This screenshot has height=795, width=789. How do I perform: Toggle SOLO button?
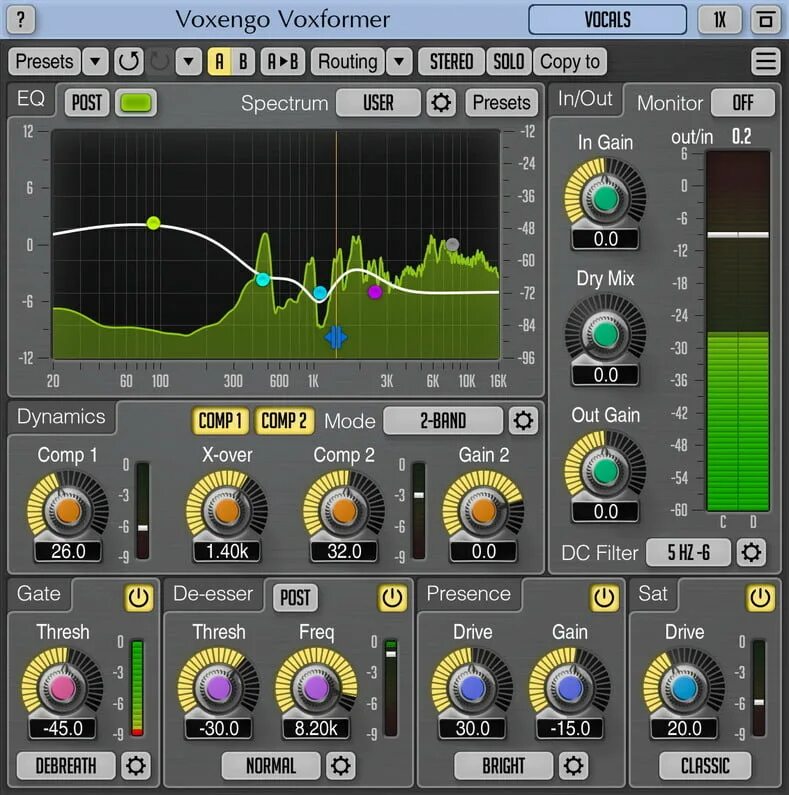coord(509,61)
